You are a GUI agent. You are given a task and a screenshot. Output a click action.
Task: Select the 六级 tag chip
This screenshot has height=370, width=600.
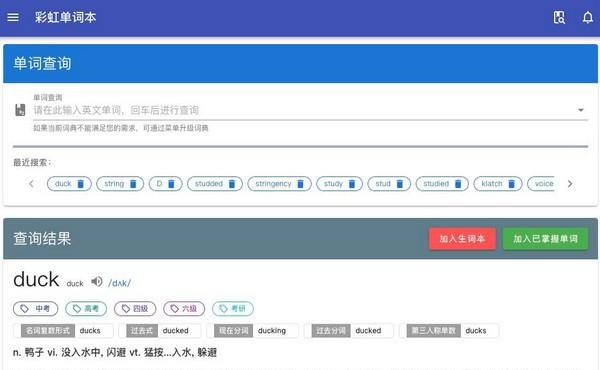184,308
